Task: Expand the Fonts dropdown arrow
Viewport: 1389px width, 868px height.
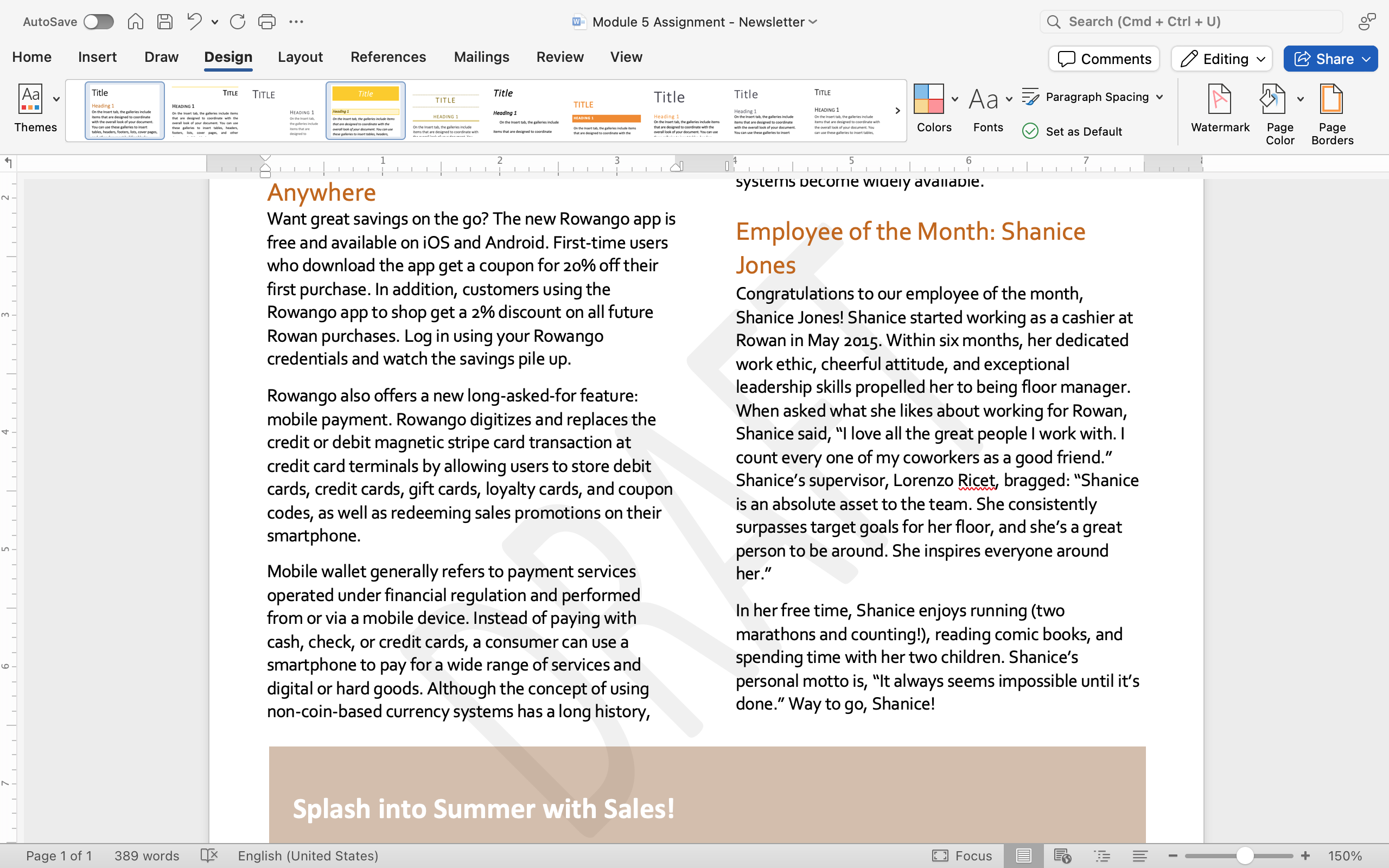Action: [1009, 99]
